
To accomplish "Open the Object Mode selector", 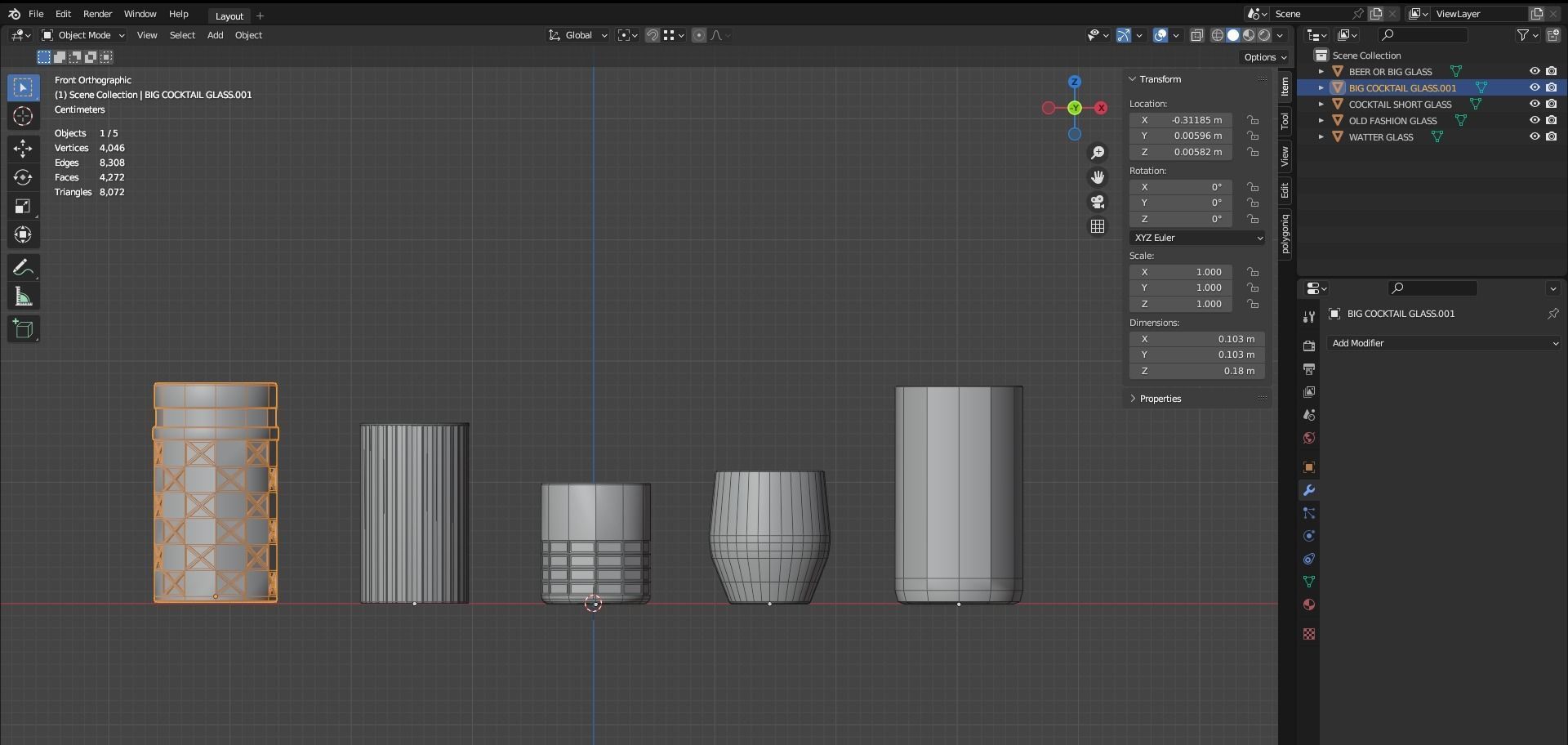I will pyautogui.click(x=84, y=35).
